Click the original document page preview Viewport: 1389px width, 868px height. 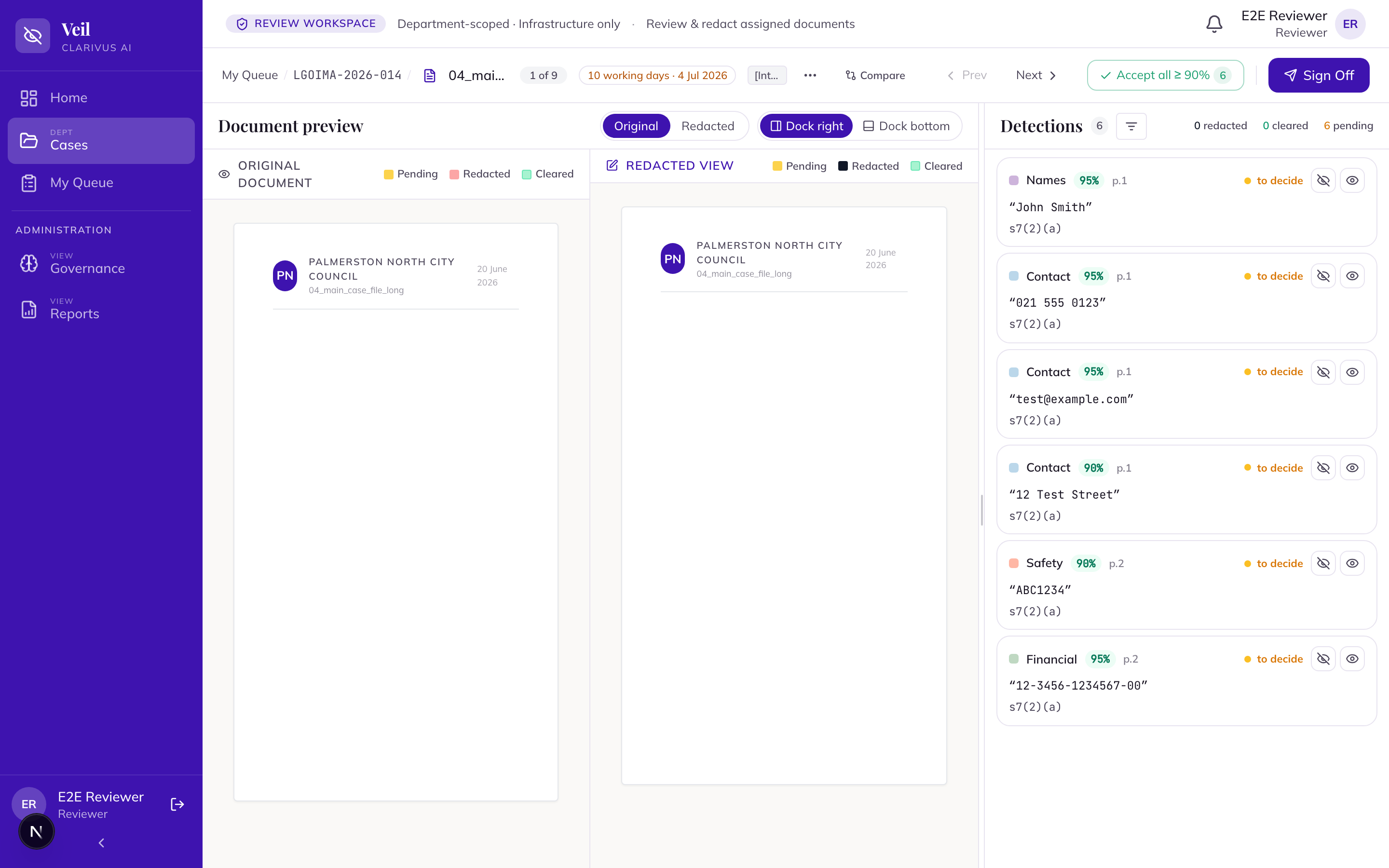396,512
